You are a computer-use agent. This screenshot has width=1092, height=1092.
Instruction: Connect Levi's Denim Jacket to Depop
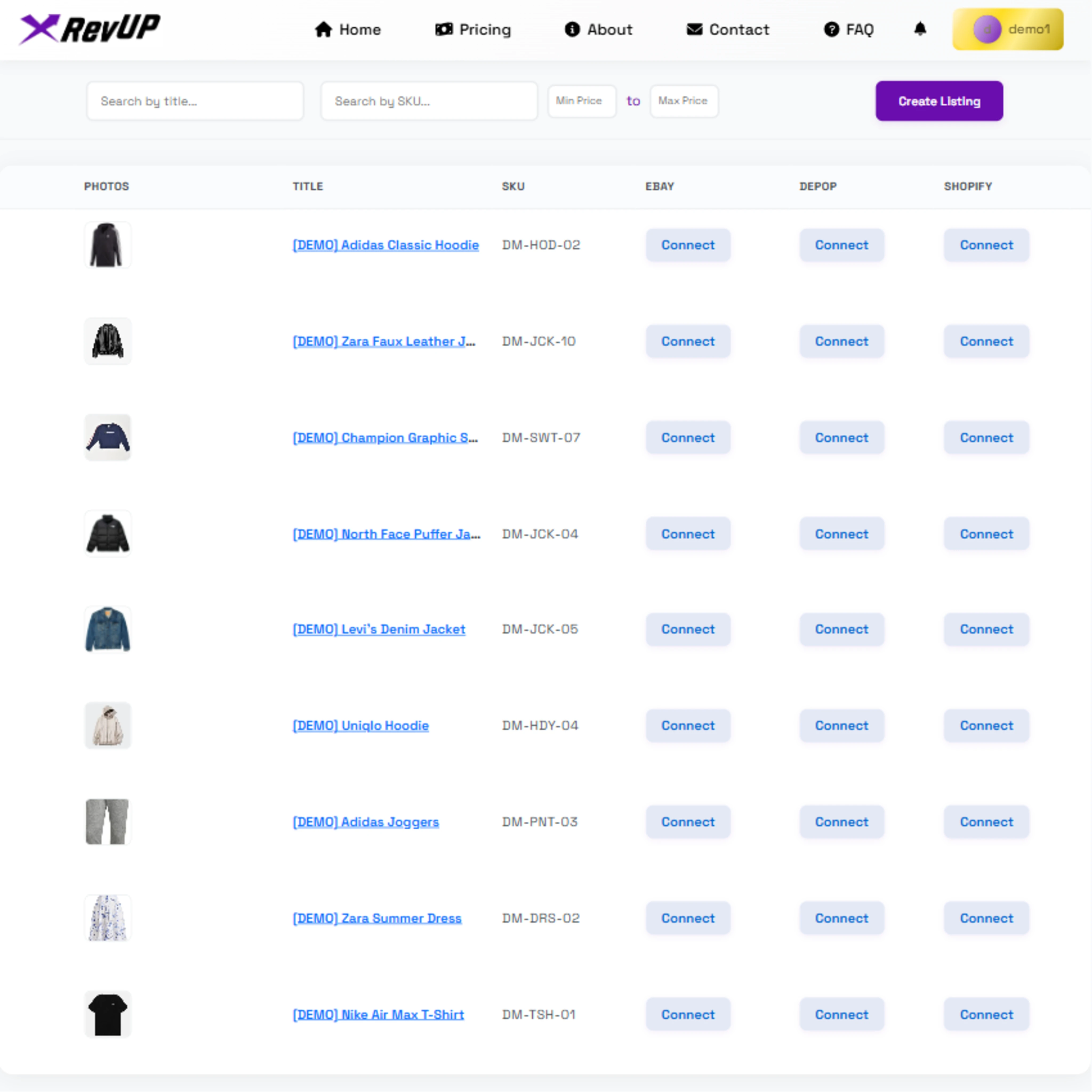(x=842, y=629)
